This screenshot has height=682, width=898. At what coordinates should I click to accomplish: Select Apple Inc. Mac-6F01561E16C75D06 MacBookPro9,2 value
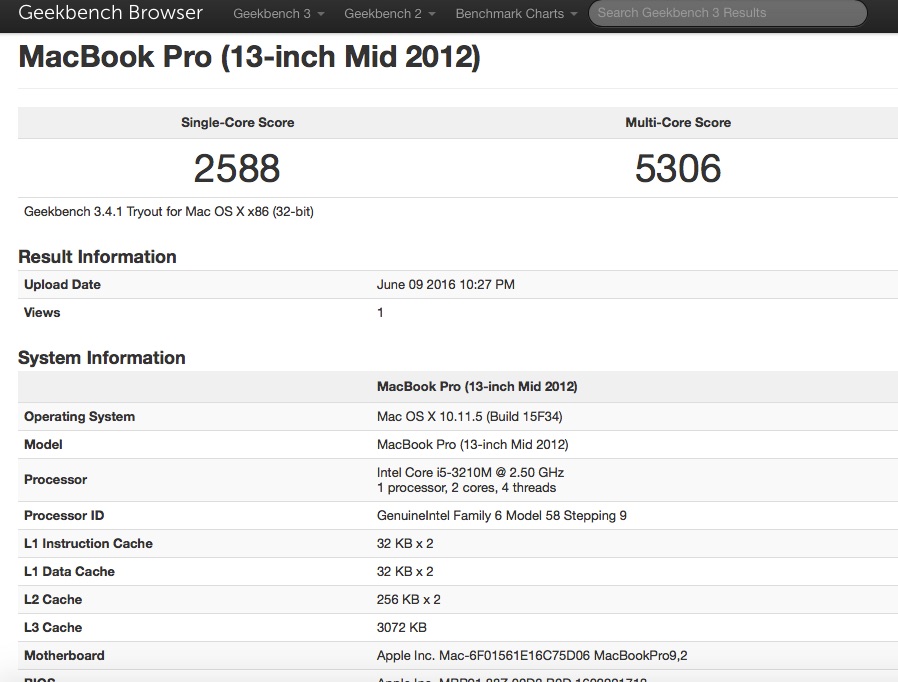point(532,656)
